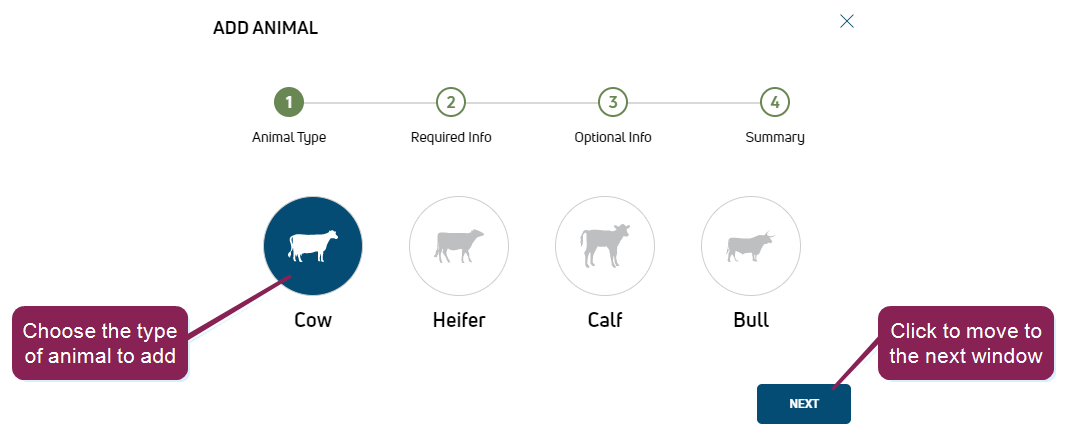Click the step 1 circle
This screenshot has width=1071, height=441.
289,102
